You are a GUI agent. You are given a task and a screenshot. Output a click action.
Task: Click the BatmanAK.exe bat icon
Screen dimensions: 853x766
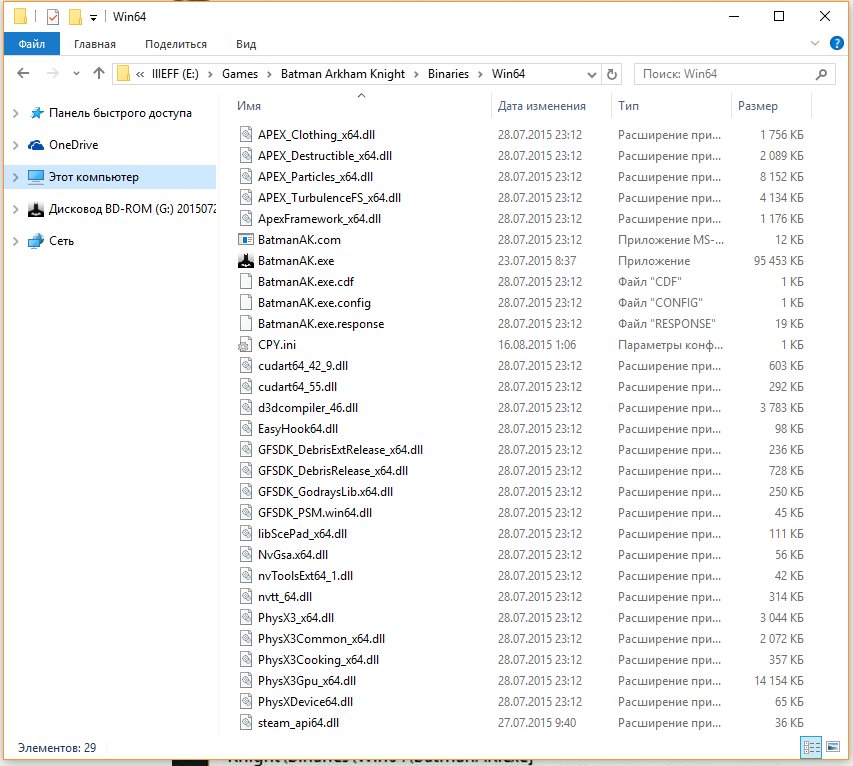click(247, 261)
